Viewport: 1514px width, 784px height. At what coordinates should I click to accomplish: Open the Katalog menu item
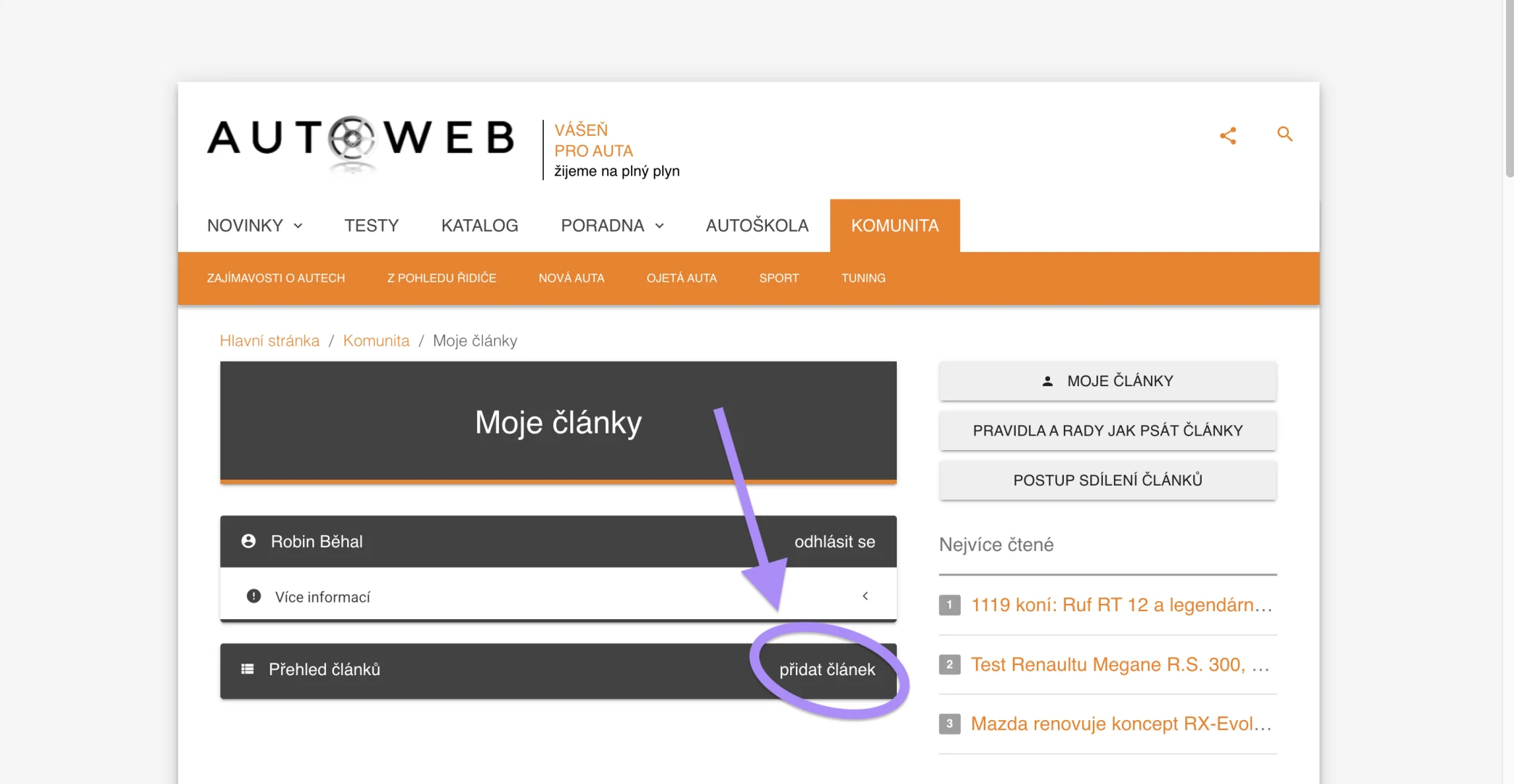(x=479, y=225)
